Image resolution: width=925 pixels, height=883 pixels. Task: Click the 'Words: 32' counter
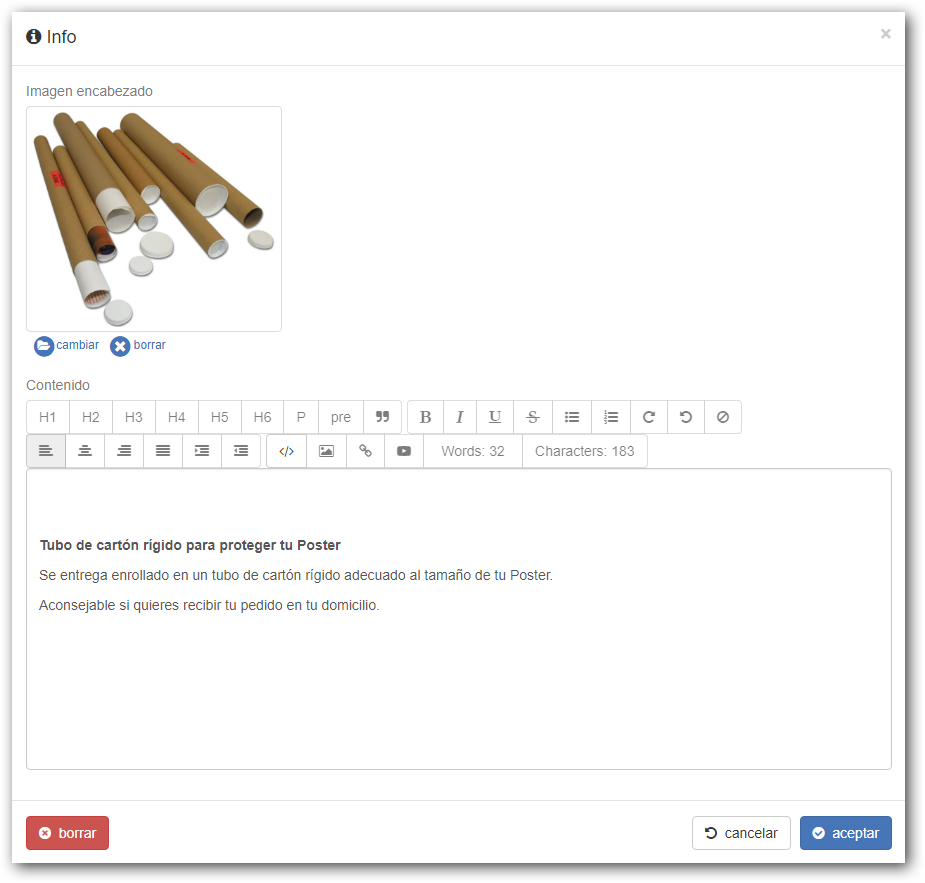pos(473,451)
